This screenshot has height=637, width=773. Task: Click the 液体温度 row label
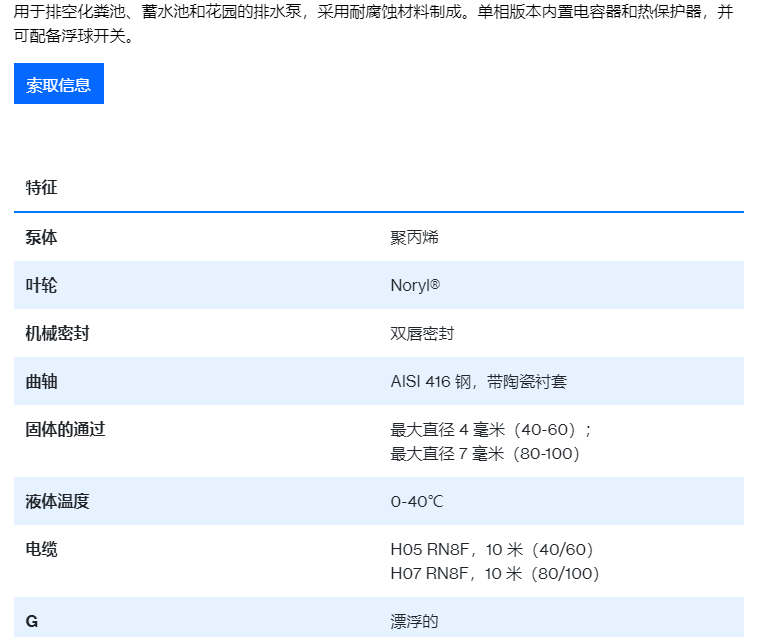(x=57, y=501)
